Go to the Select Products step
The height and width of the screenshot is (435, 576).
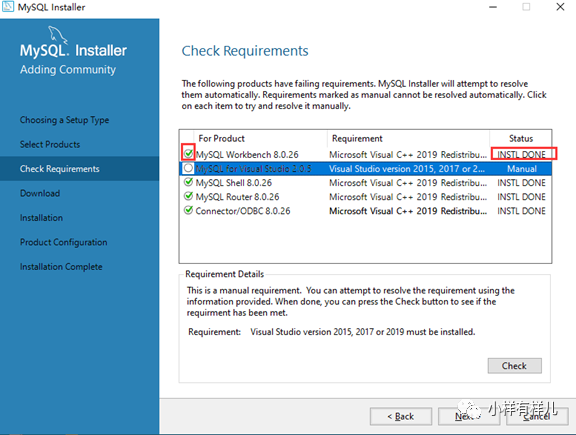pos(50,144)
